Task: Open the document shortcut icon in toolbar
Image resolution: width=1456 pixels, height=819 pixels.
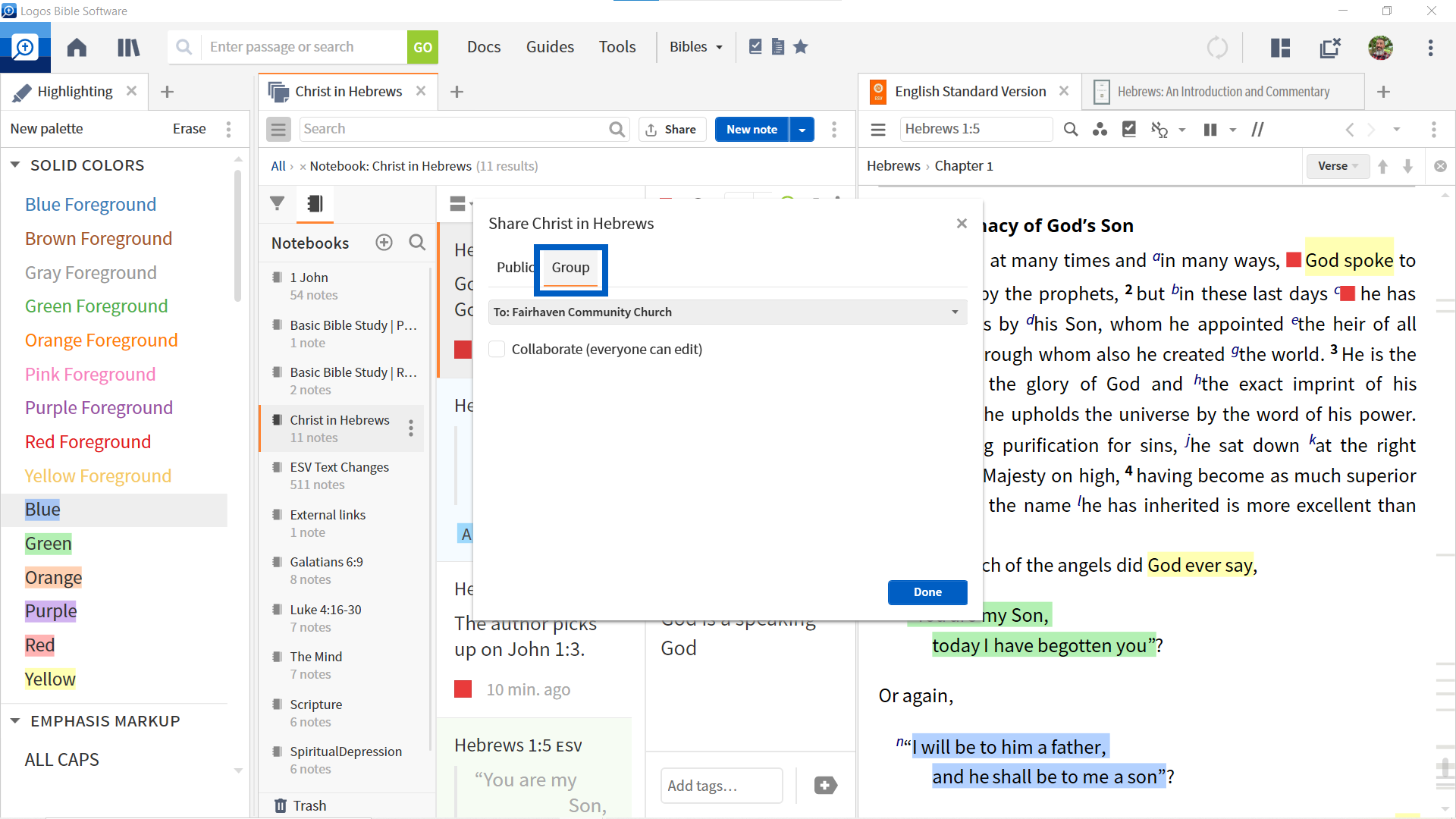Action: coord(778,46)
